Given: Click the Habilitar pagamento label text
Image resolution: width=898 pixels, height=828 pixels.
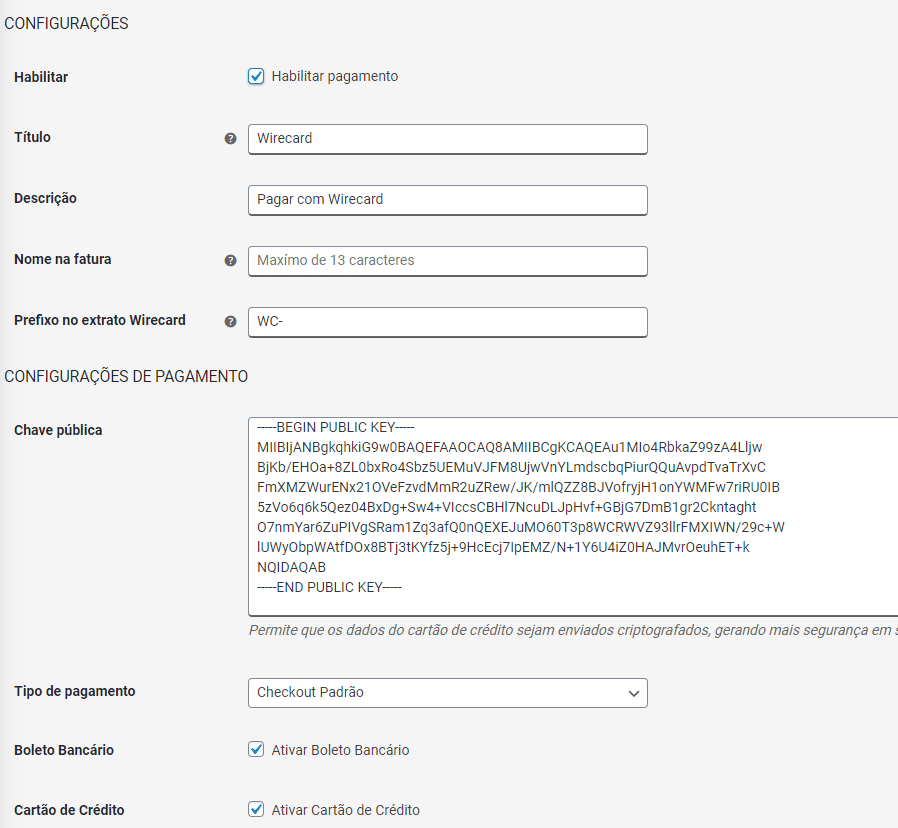Looking at the screenshot, I should click(334, 76).
